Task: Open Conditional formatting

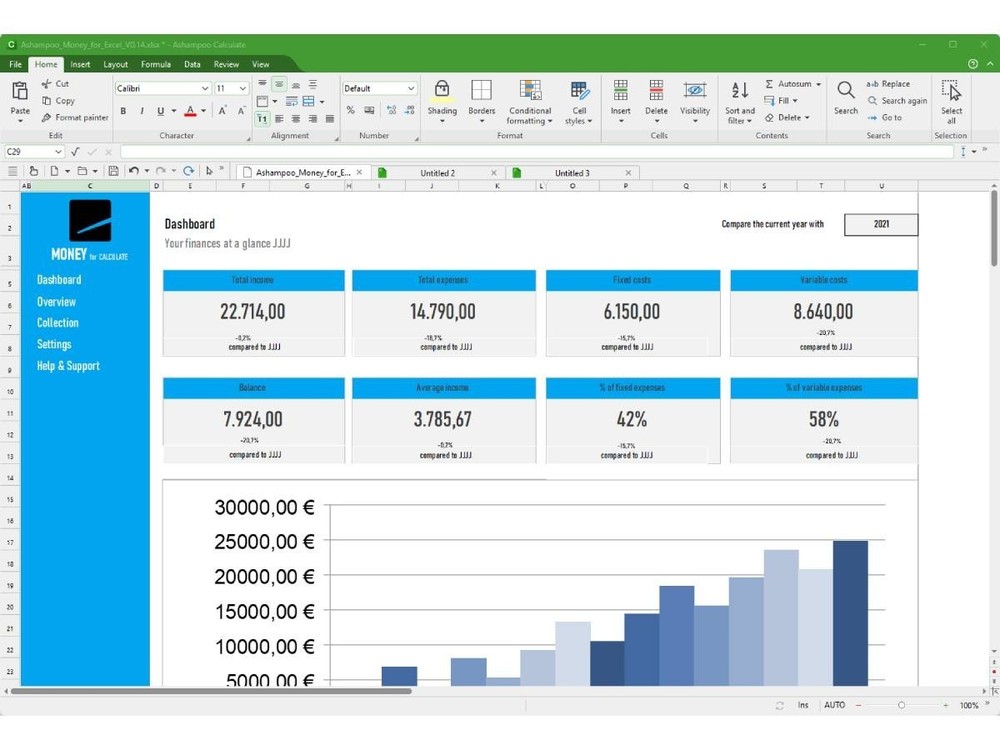Action: (x=529, y=102)
